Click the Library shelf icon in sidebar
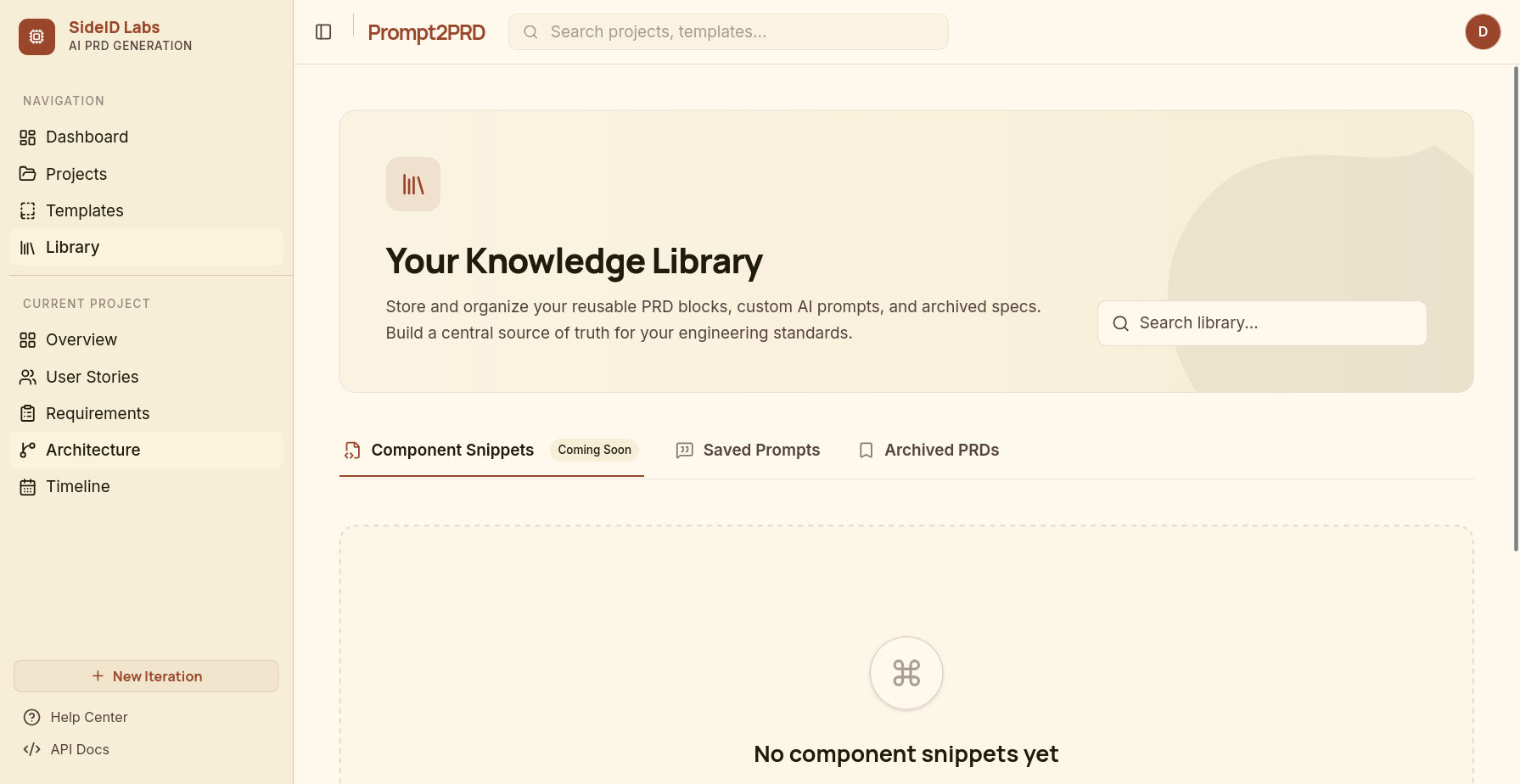Viewport: 1520px width, 784px height. [27, 247]
